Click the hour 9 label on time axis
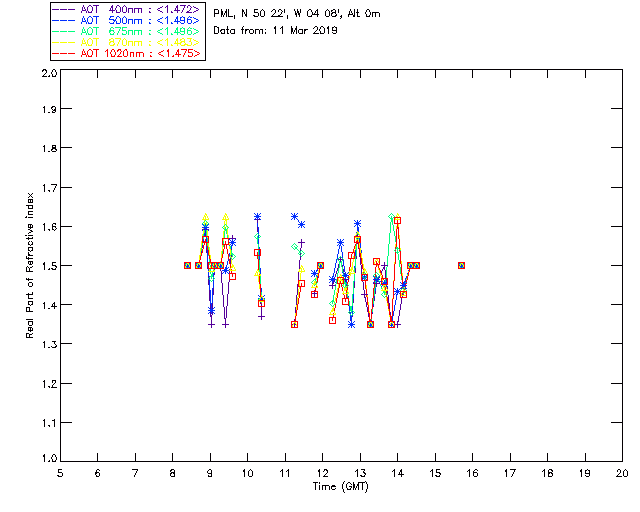The height and width of the screenshot is (512, 640). tap(210, 474)
